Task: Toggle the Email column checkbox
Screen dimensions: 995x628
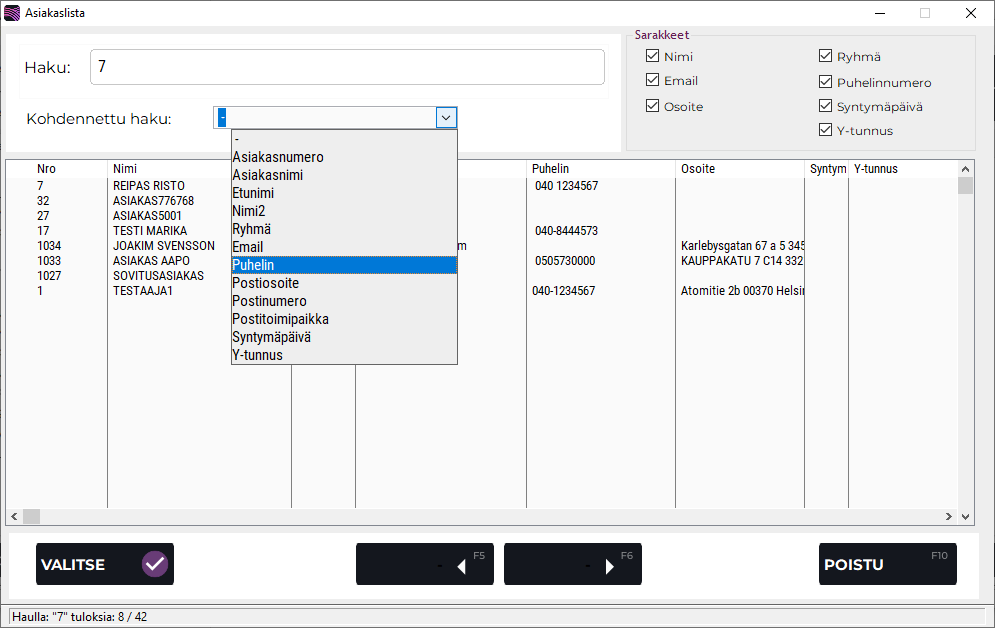Action: [x=653, y=81]
